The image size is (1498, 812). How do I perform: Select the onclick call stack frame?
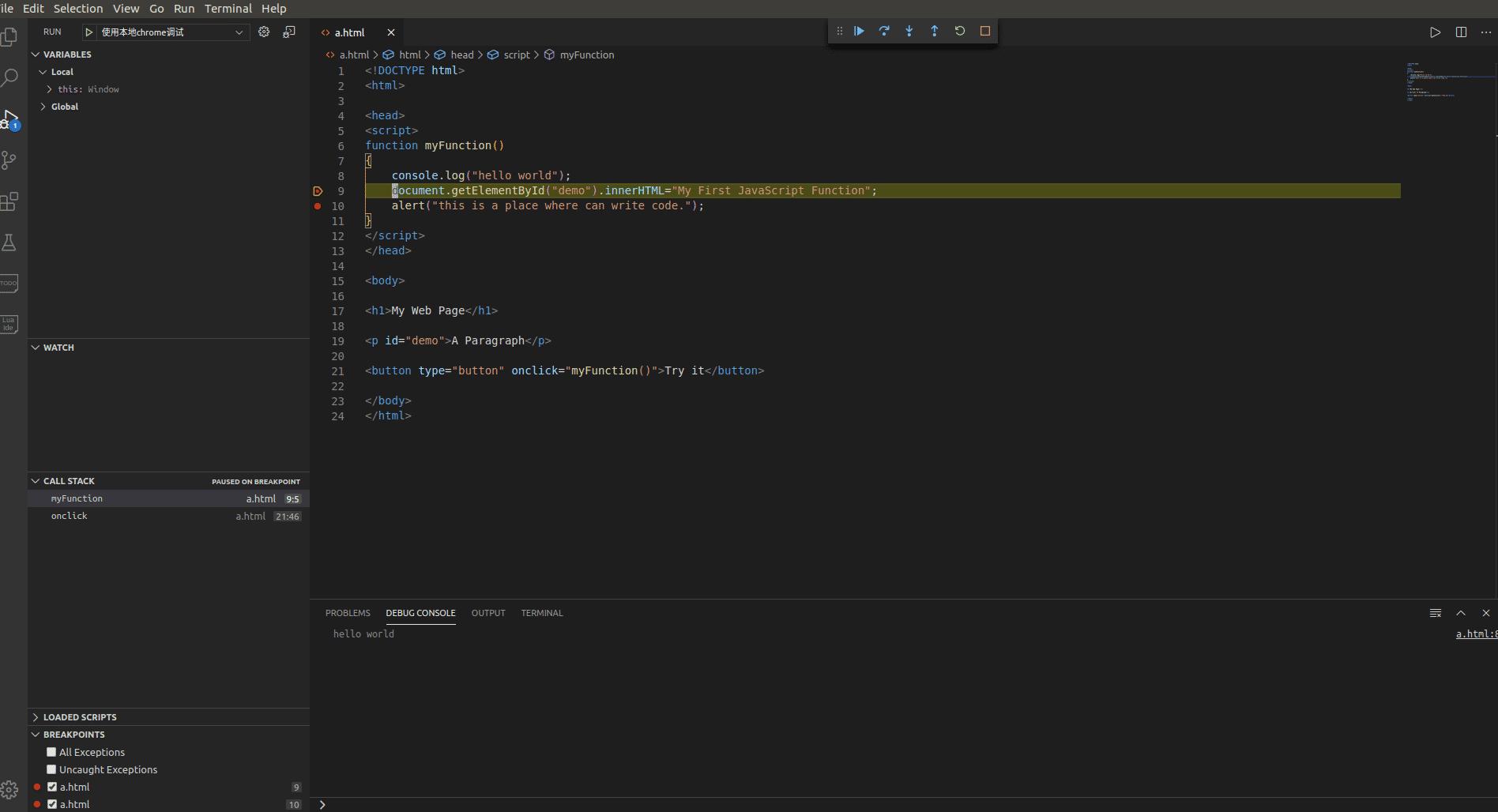[x=70, y=516]
